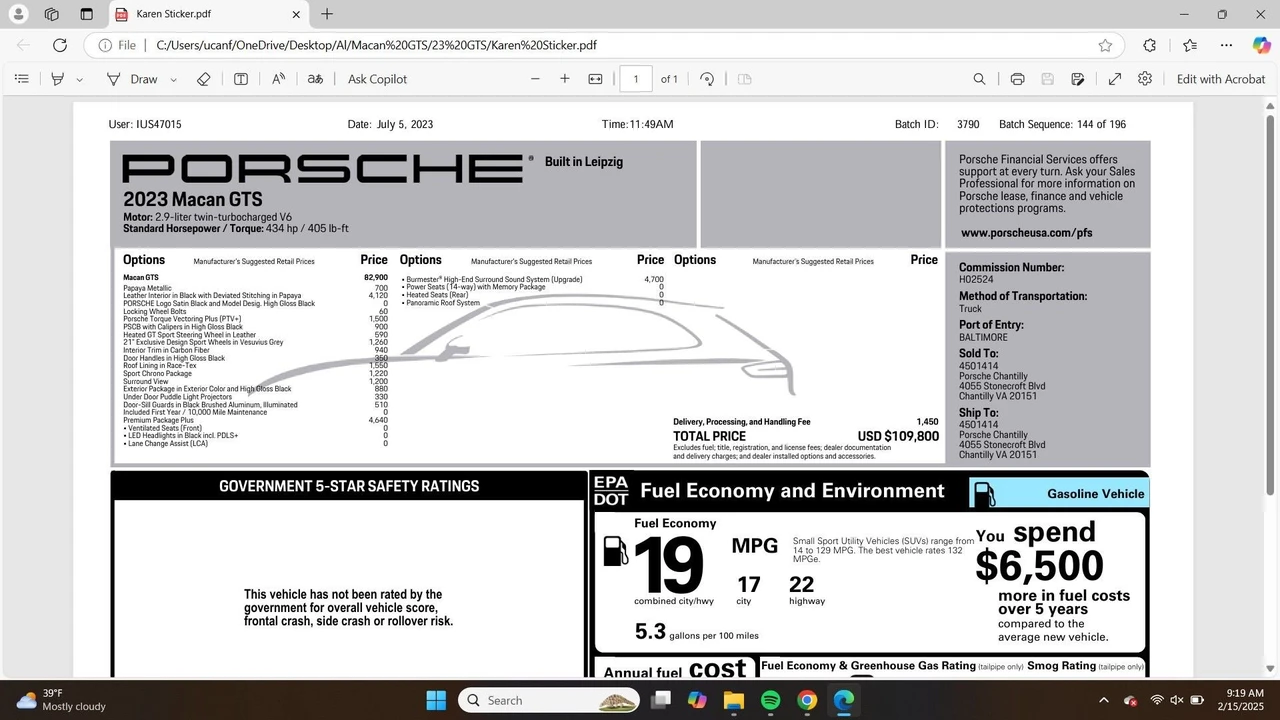Open Workspaces icon in title bar
This screenshot has width=1280, height=720.
click(x=52, y=14)
